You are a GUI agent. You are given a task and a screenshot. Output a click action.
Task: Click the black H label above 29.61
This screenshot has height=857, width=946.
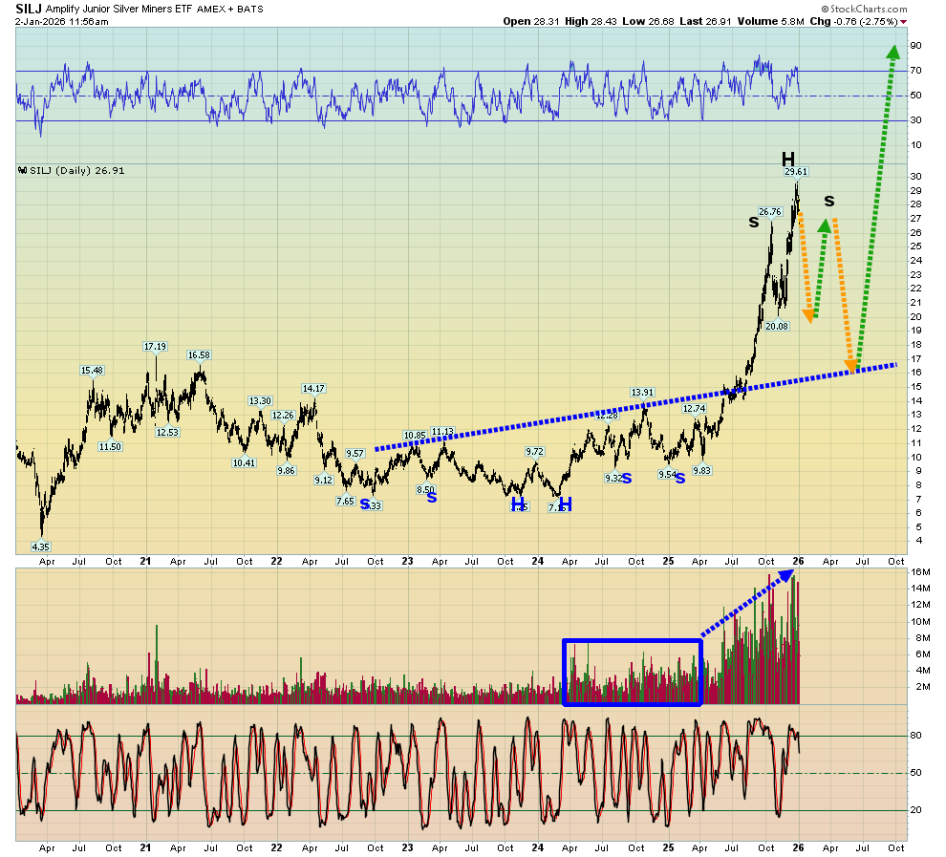coord(788,159)
